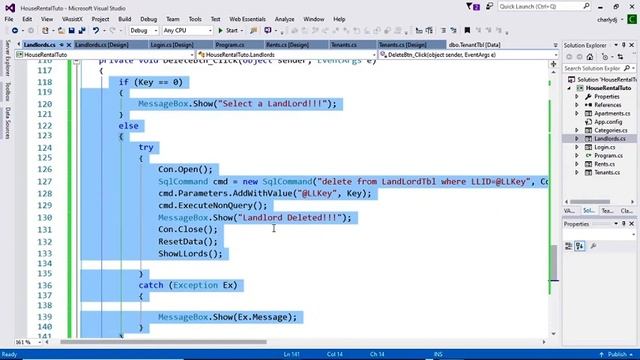Open the charlydj account dropdown

pyautogui.click(x=610, y=19)
